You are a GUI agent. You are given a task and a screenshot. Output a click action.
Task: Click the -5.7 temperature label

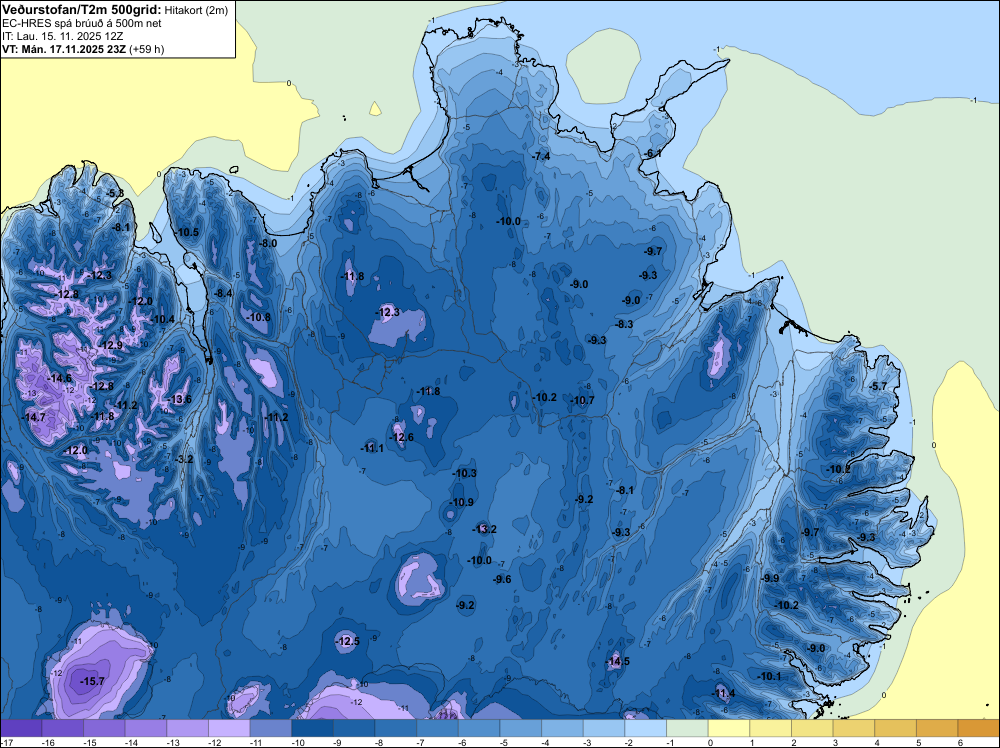878,386
